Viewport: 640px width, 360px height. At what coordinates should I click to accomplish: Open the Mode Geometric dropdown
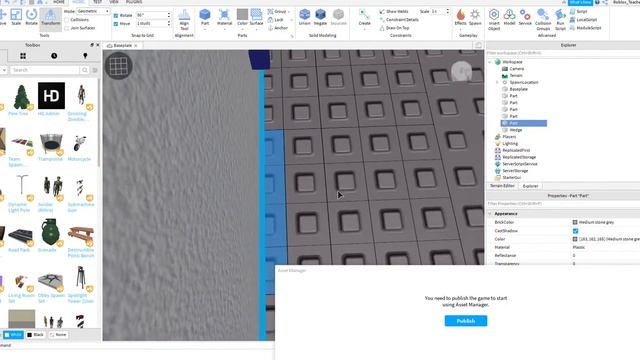tap(93, 11)
